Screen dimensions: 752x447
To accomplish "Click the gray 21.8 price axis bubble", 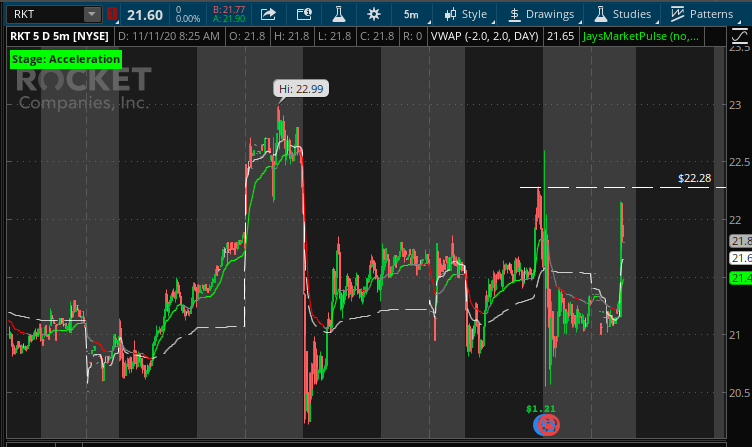I will pos(740,241).
